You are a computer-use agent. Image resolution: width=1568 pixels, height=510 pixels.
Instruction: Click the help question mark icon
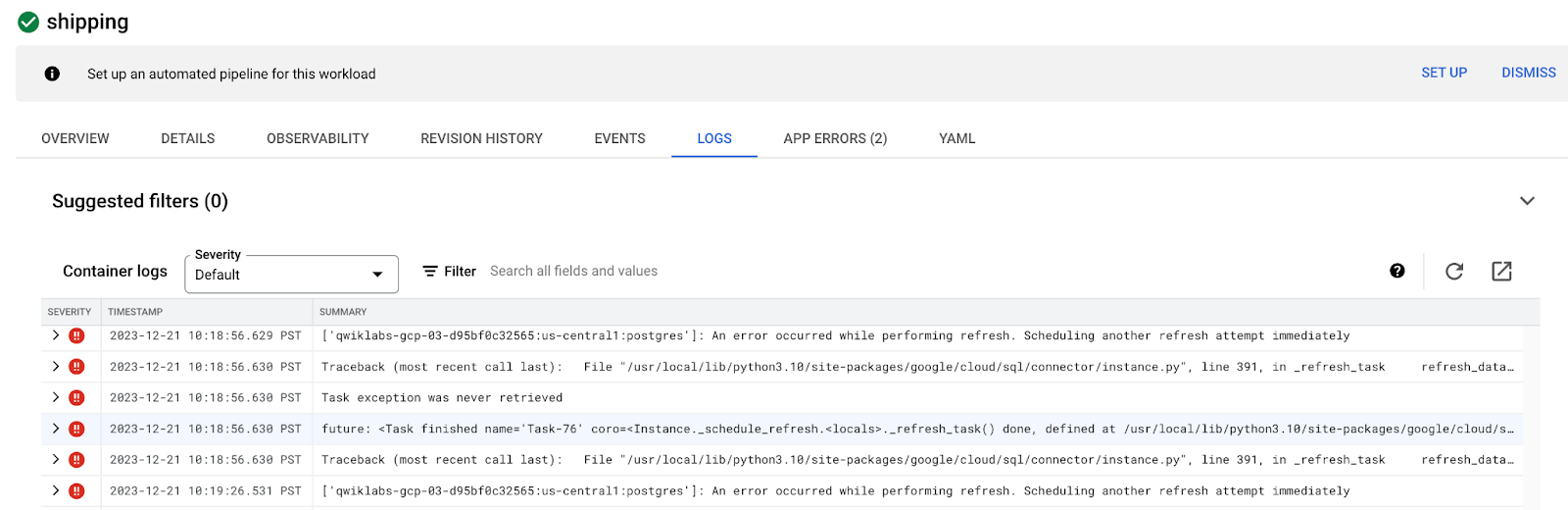point(1396,272)
